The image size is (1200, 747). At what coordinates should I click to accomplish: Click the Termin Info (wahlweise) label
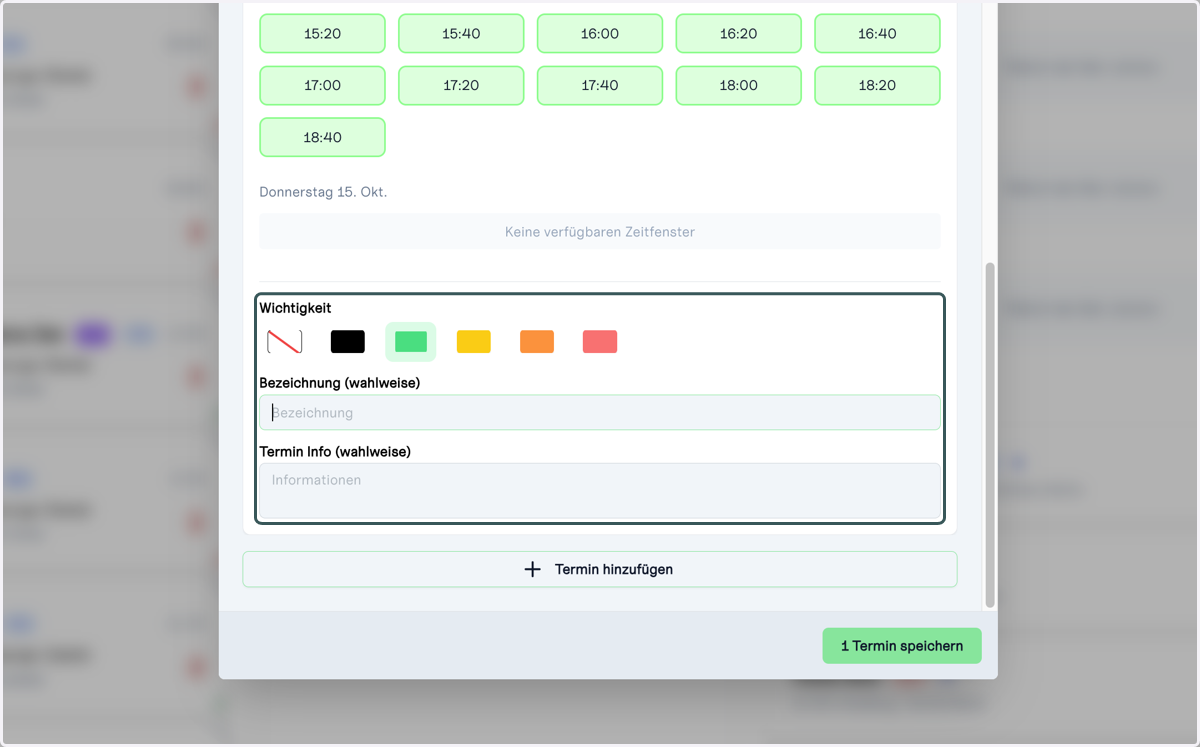pyautogui.click(x=335, y=452)
